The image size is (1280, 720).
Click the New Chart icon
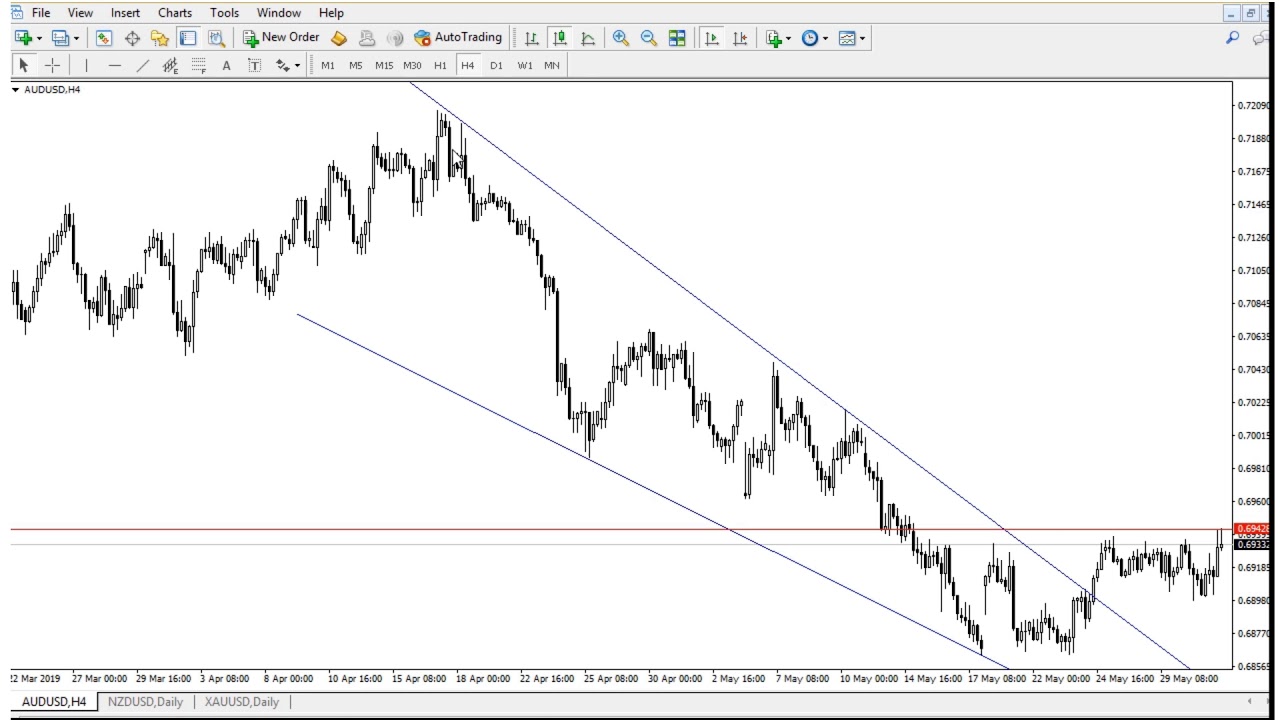[x=23, y=38]
